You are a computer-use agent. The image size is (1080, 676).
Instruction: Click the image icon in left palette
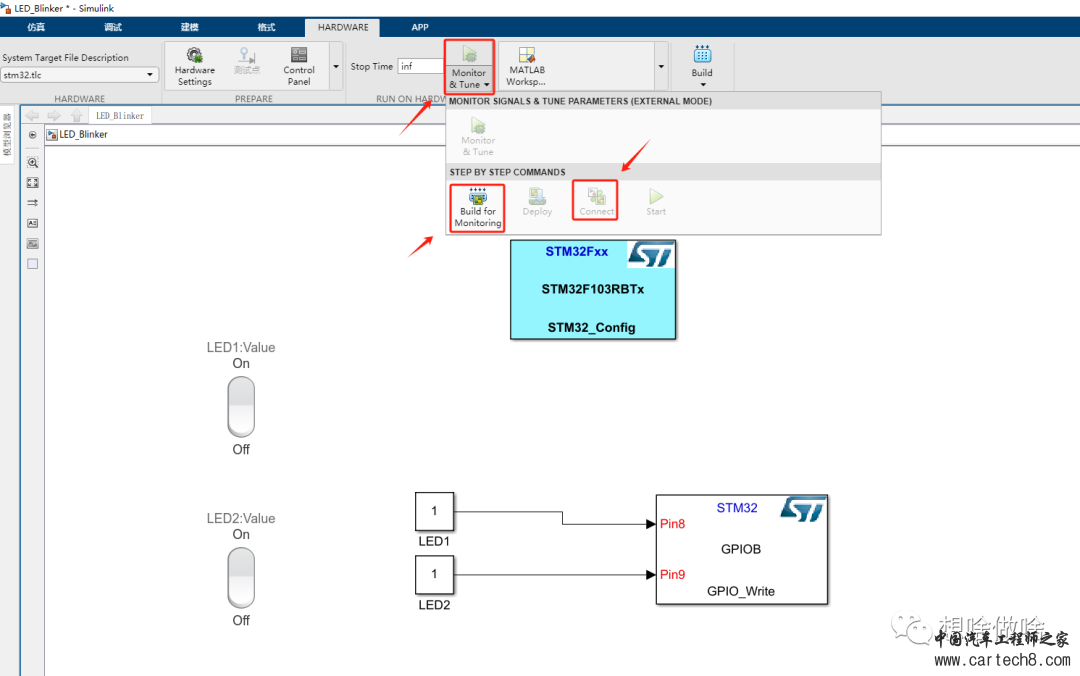tap(32, 244)
